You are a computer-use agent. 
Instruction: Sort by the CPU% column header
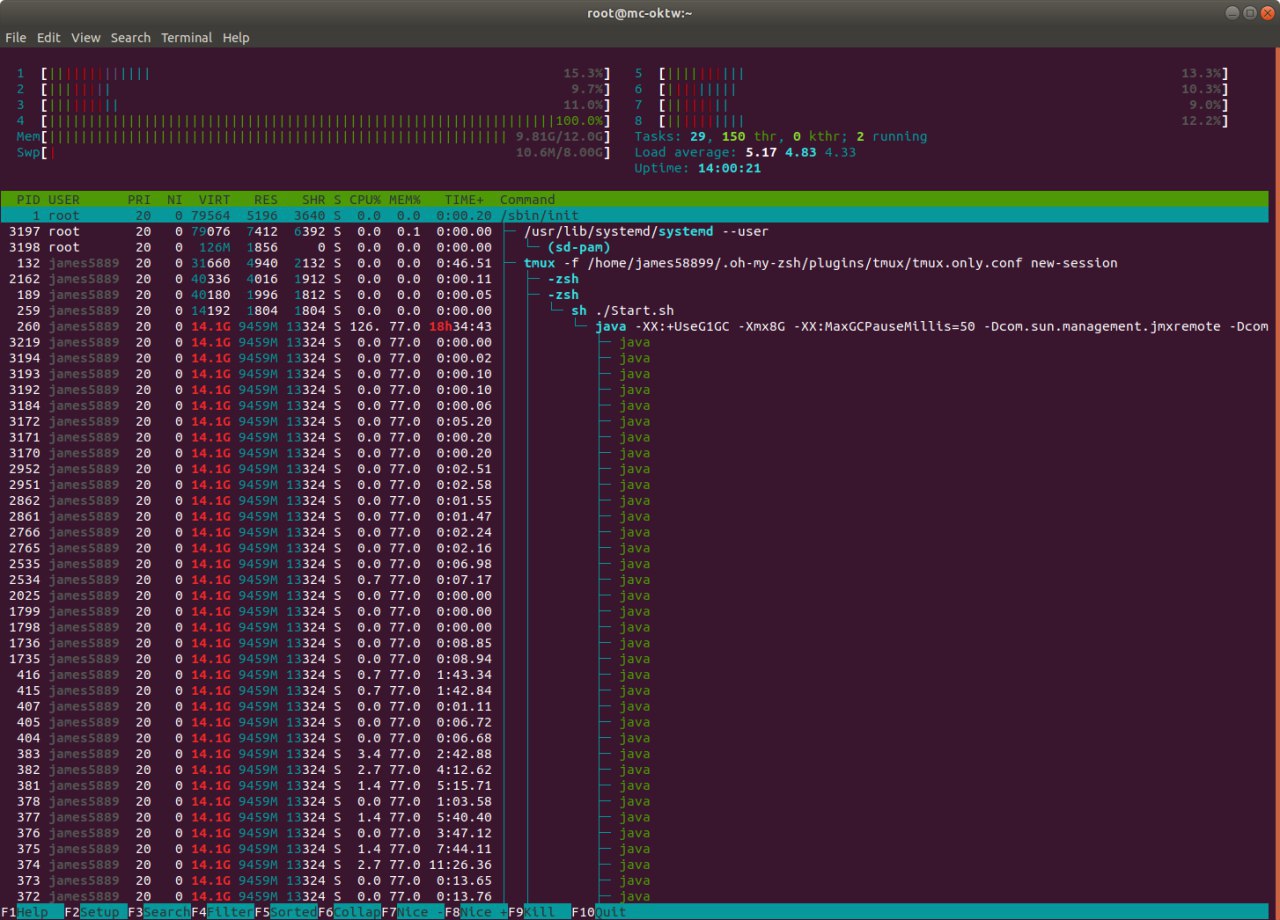365,200
